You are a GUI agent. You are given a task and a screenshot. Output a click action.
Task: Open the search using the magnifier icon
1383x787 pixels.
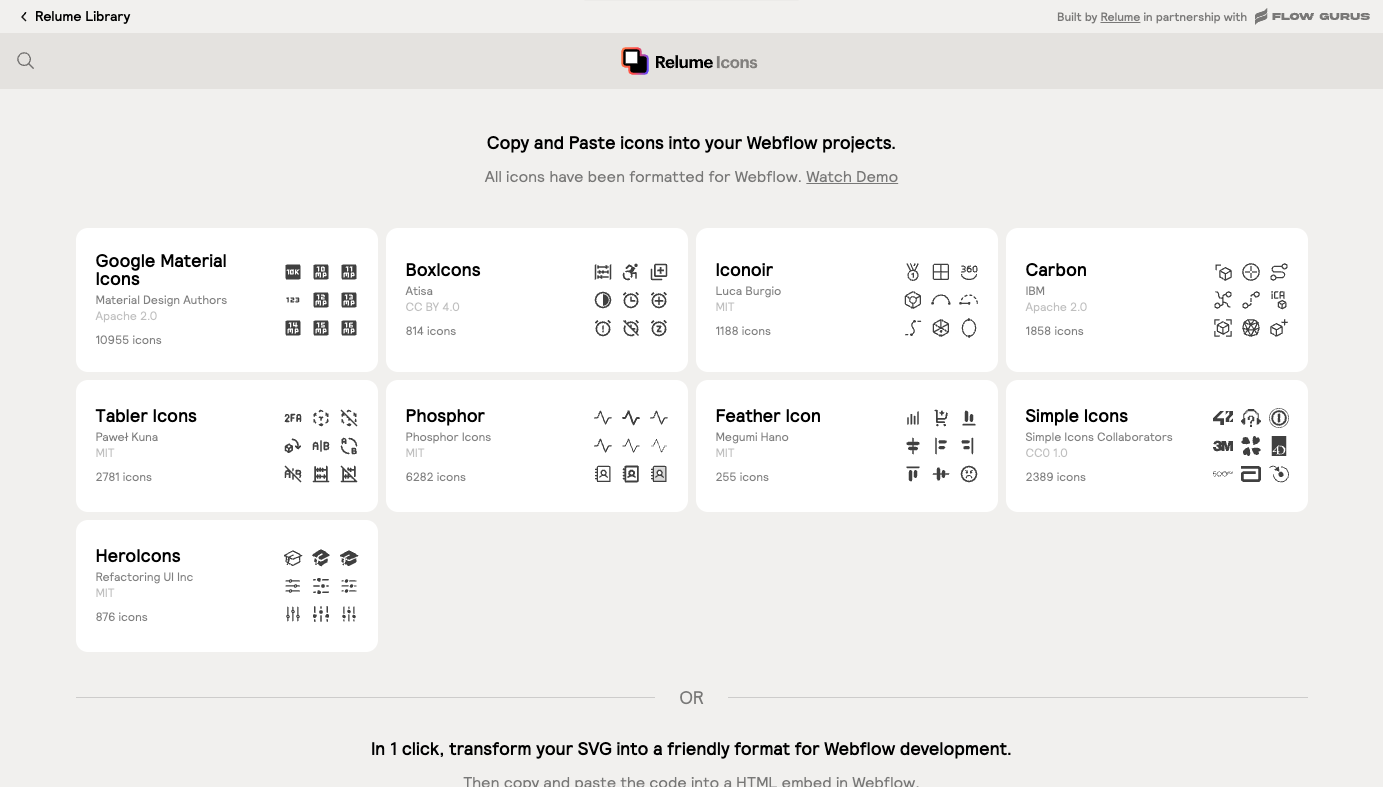coord(25,60)
